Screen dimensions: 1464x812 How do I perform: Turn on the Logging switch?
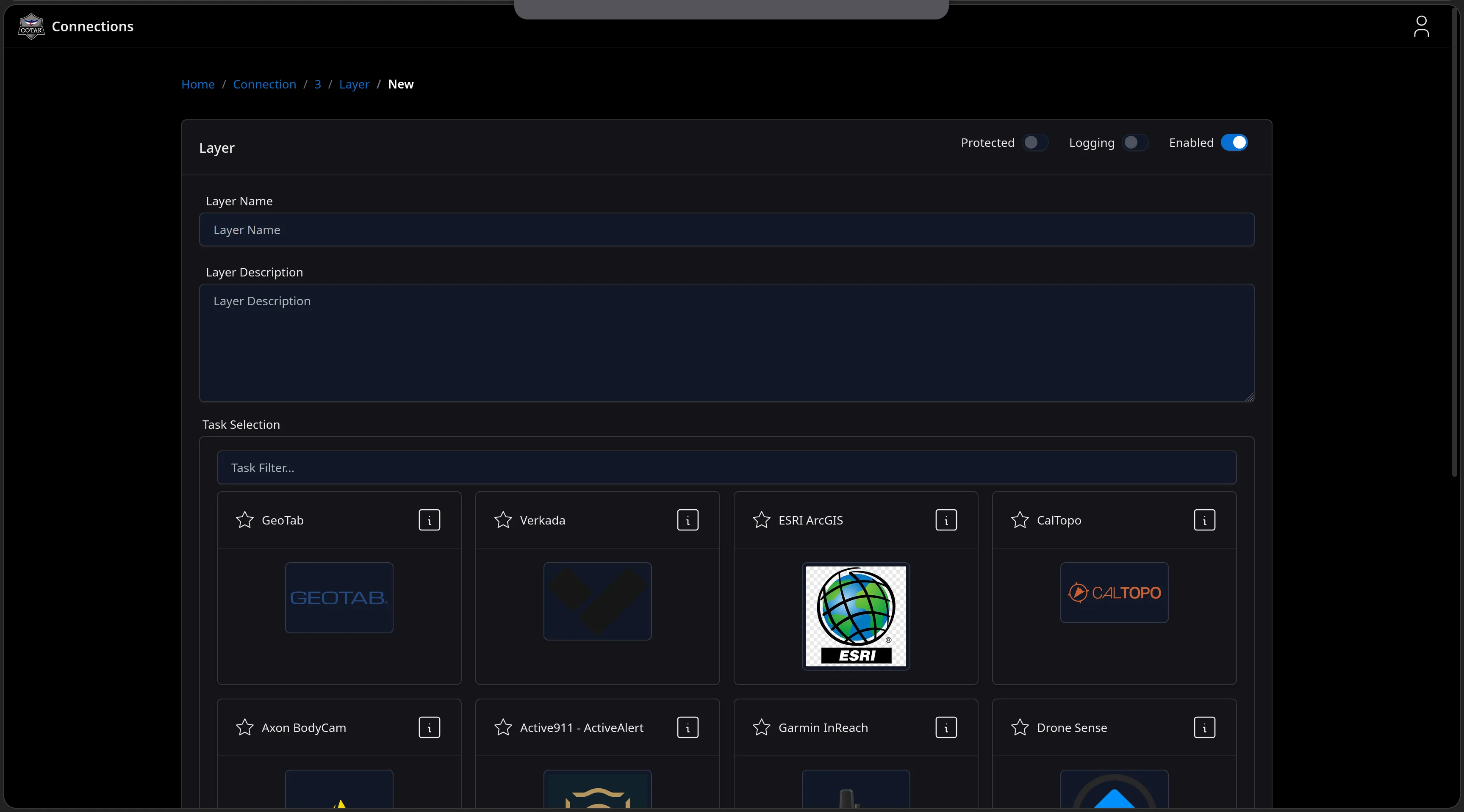point(1136,143)
